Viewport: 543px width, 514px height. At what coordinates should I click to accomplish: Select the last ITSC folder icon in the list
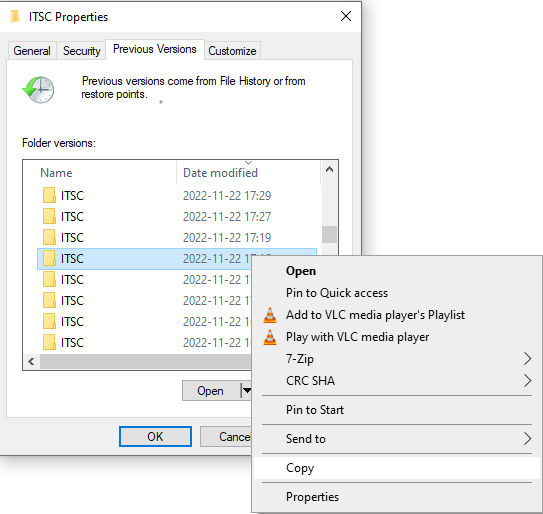49,343
